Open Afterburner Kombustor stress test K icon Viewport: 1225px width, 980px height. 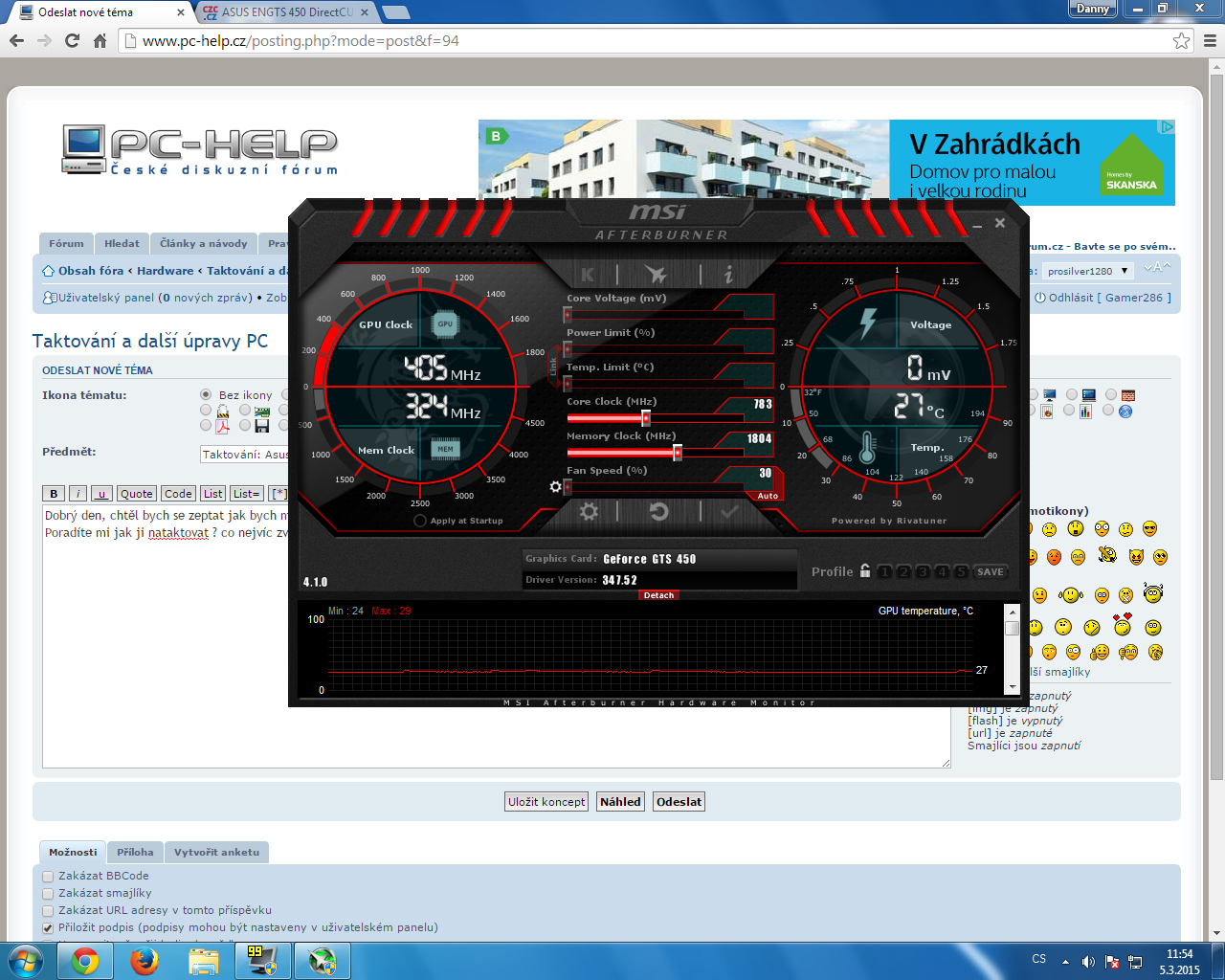(588, 276)
